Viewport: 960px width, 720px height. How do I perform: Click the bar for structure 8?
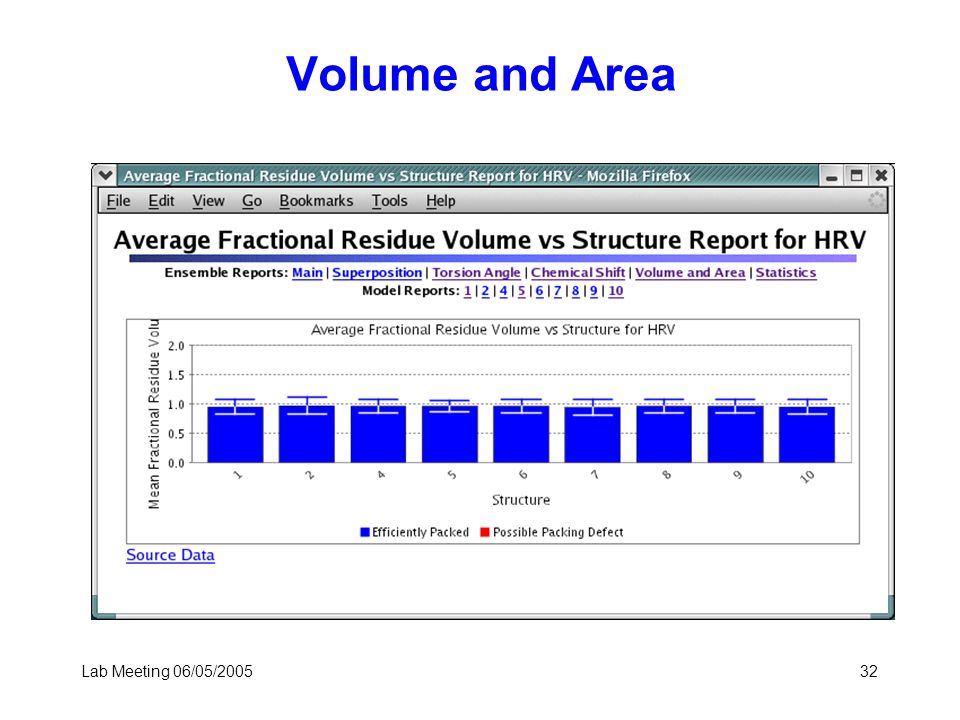coord(664,433)
